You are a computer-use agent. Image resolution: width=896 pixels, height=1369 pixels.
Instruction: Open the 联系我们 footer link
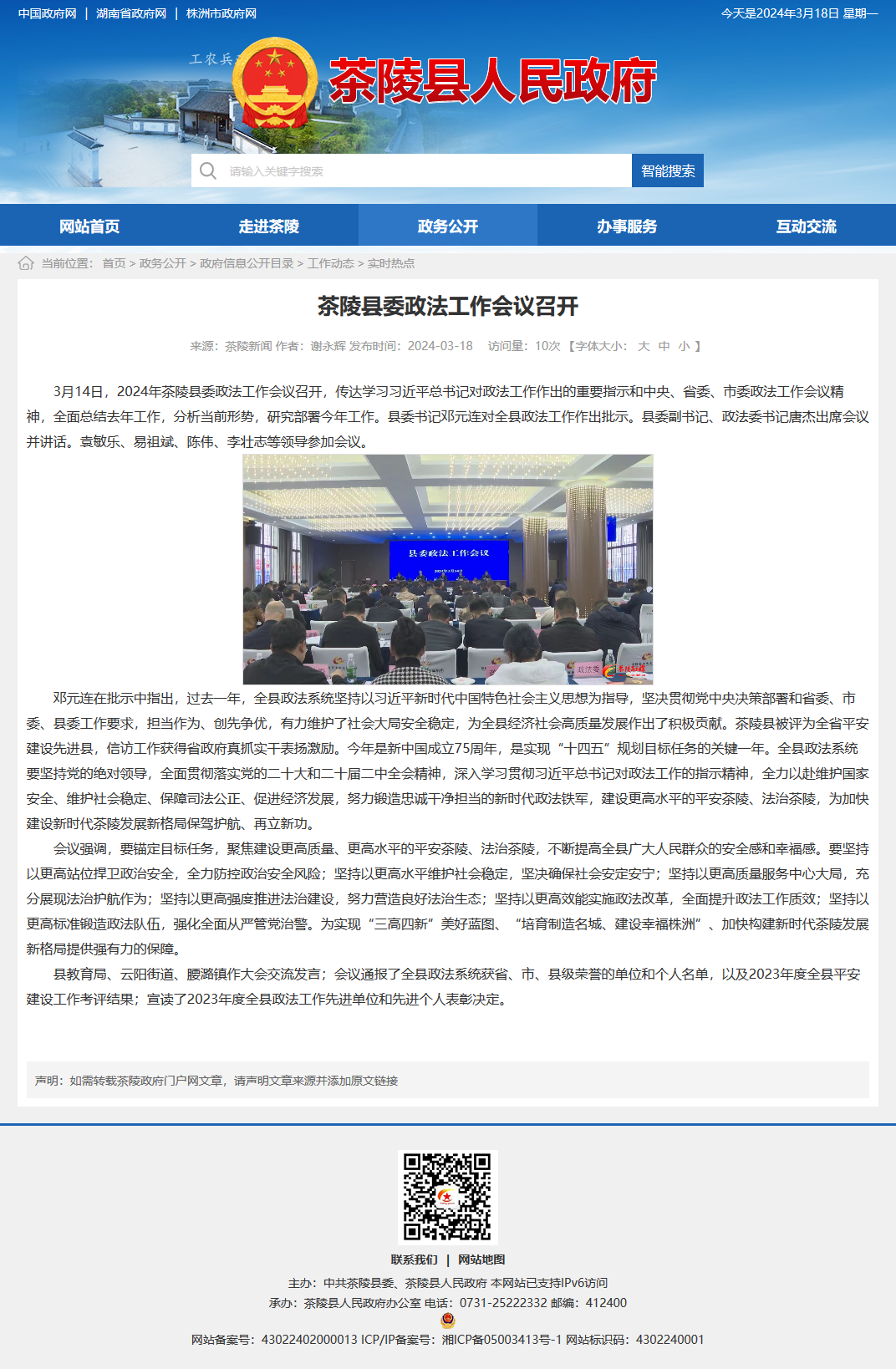tap(415, 1260)
